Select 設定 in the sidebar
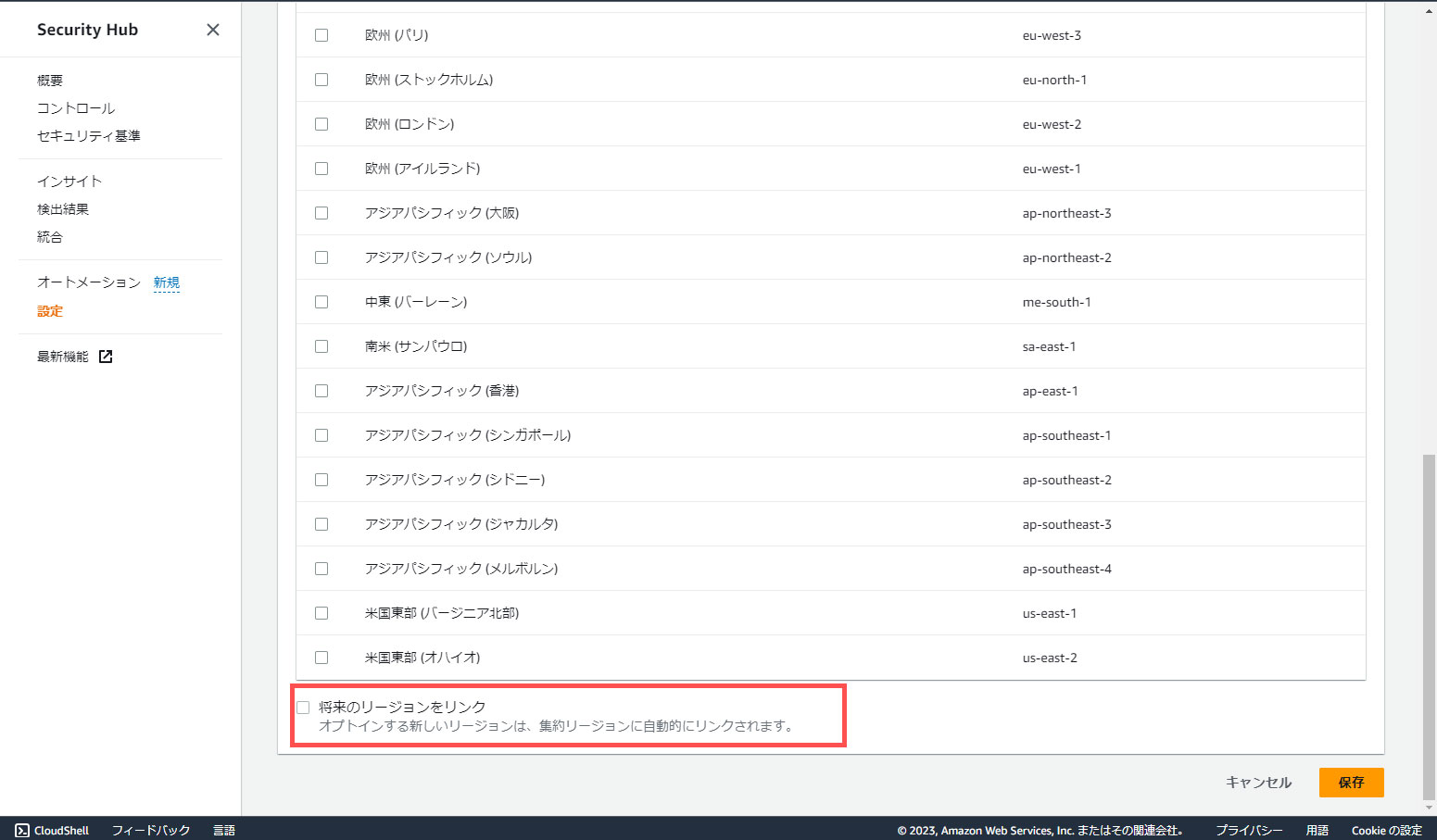This screenshot has width=1437, height=840. (50, 311)
